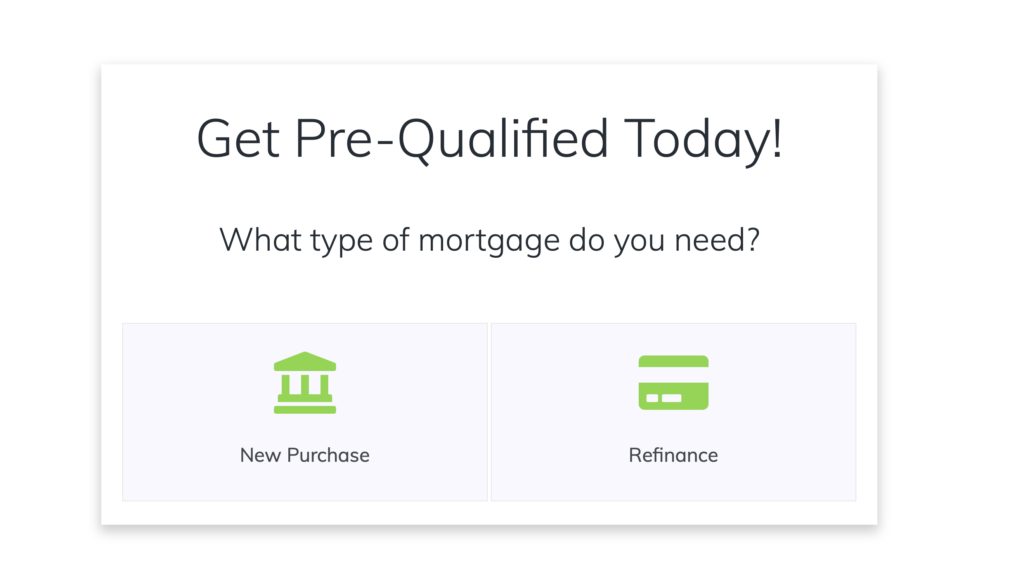Click empty space below the New Purchase label
This screenshot has height=586, width=1024.
pos(304,483)
